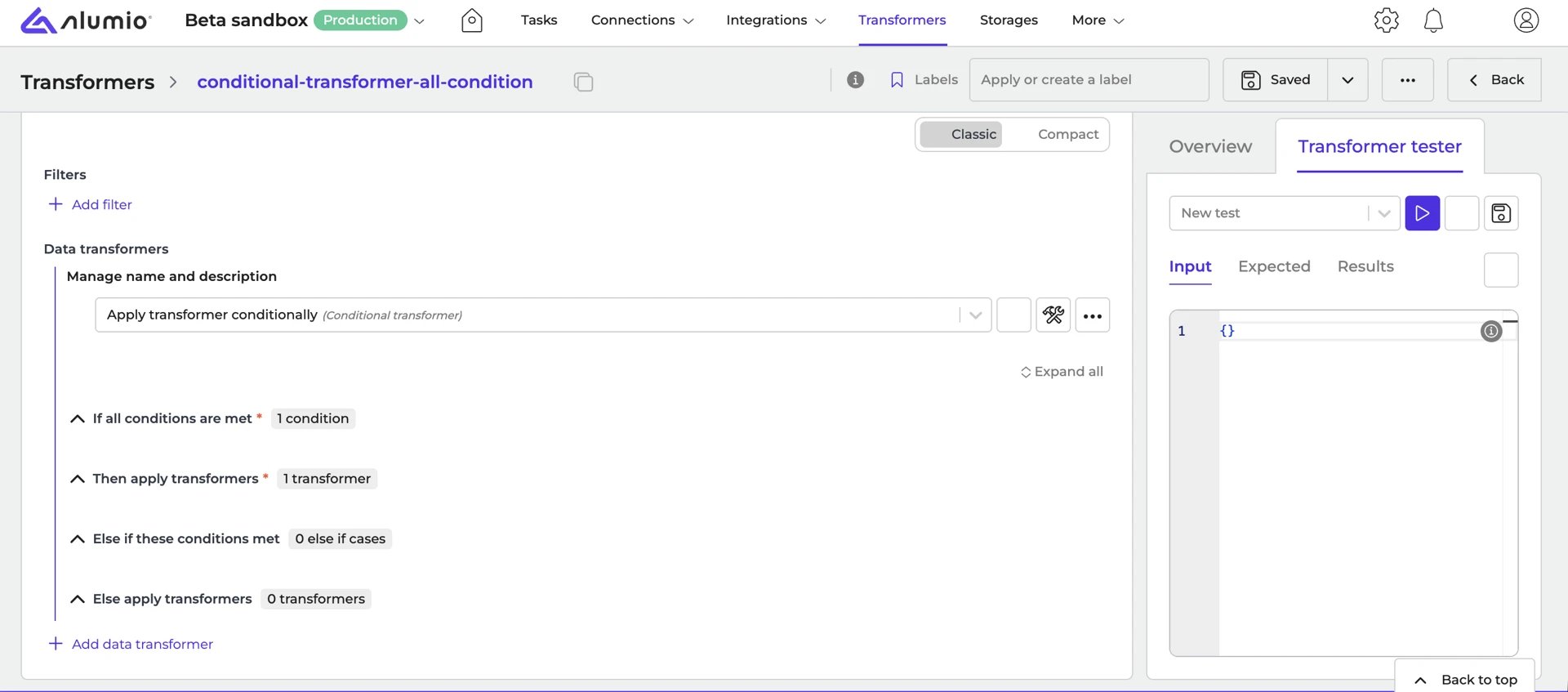Open the Apply transformer conditionally dropdown
Viewport: 1568px width, 692px height.
tap(975, 315)
